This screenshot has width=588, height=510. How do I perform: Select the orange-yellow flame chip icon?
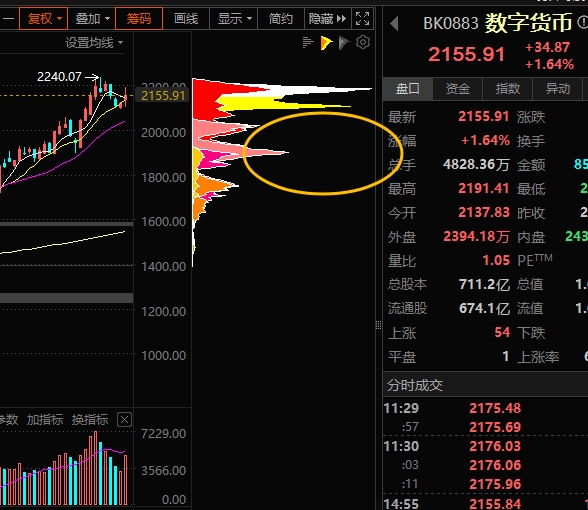pyautogui.click(x=326, y=43)
